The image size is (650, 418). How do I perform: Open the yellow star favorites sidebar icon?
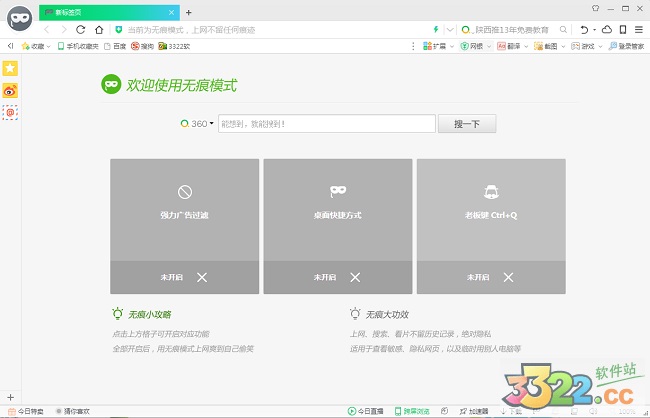[x=10, y=68]
